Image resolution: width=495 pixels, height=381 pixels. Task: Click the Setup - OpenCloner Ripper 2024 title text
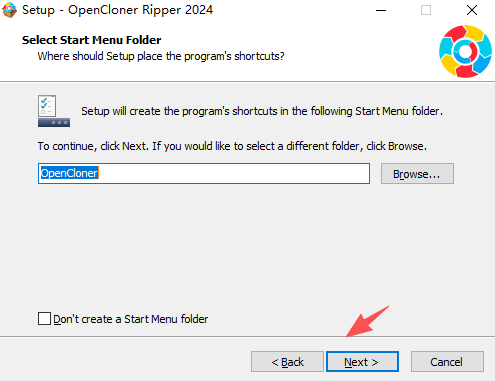click(x=117, y=10)
